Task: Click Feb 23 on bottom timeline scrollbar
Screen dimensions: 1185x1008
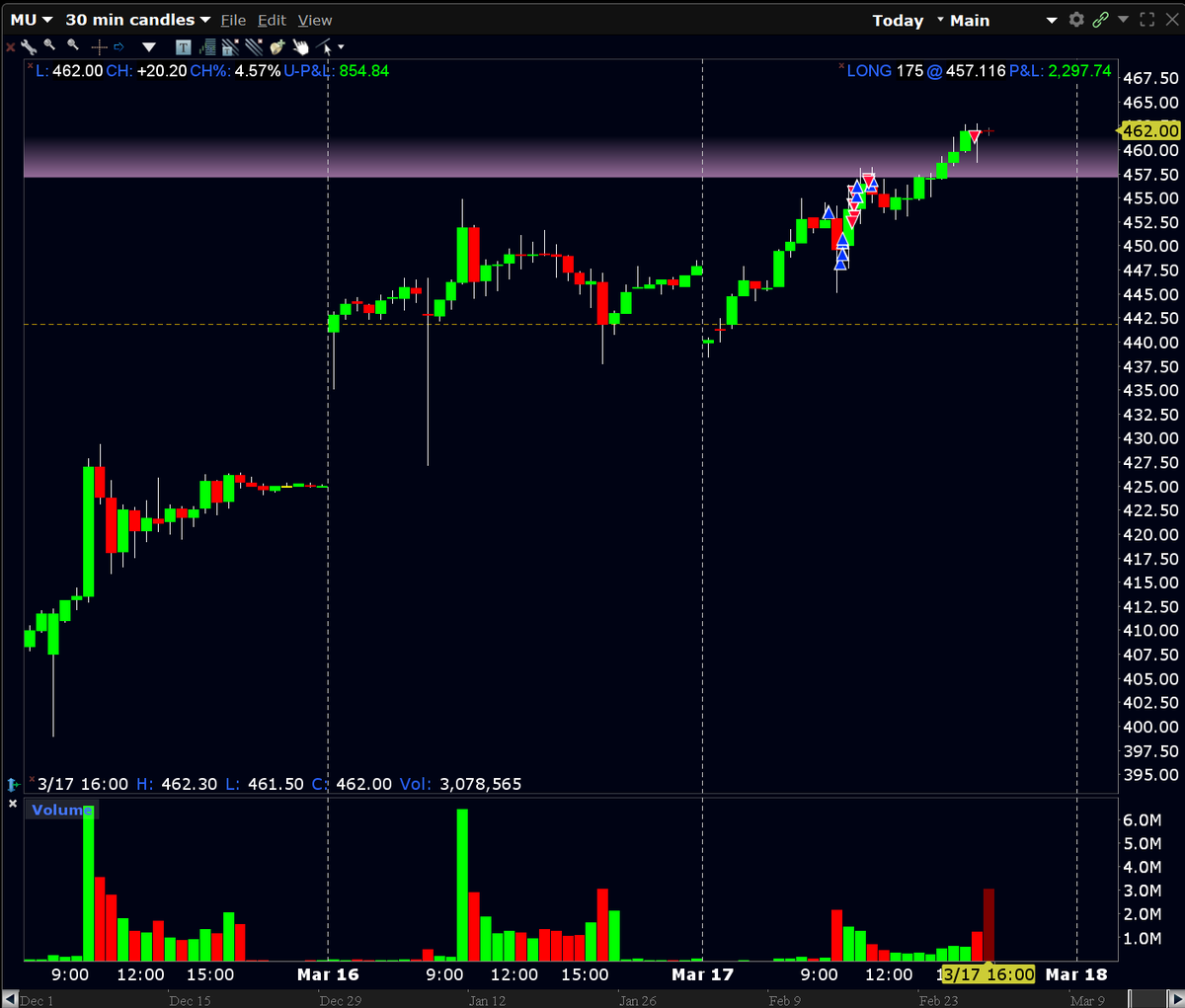Action: coord(938,1000)
